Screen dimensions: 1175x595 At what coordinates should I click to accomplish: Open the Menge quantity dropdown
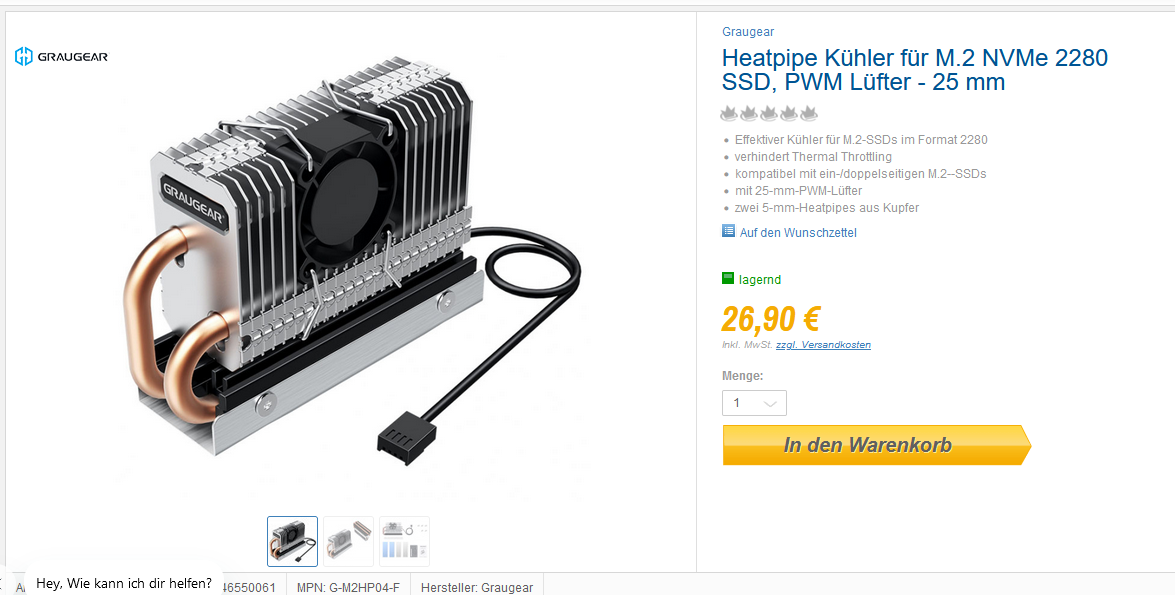tap(755, 403)
